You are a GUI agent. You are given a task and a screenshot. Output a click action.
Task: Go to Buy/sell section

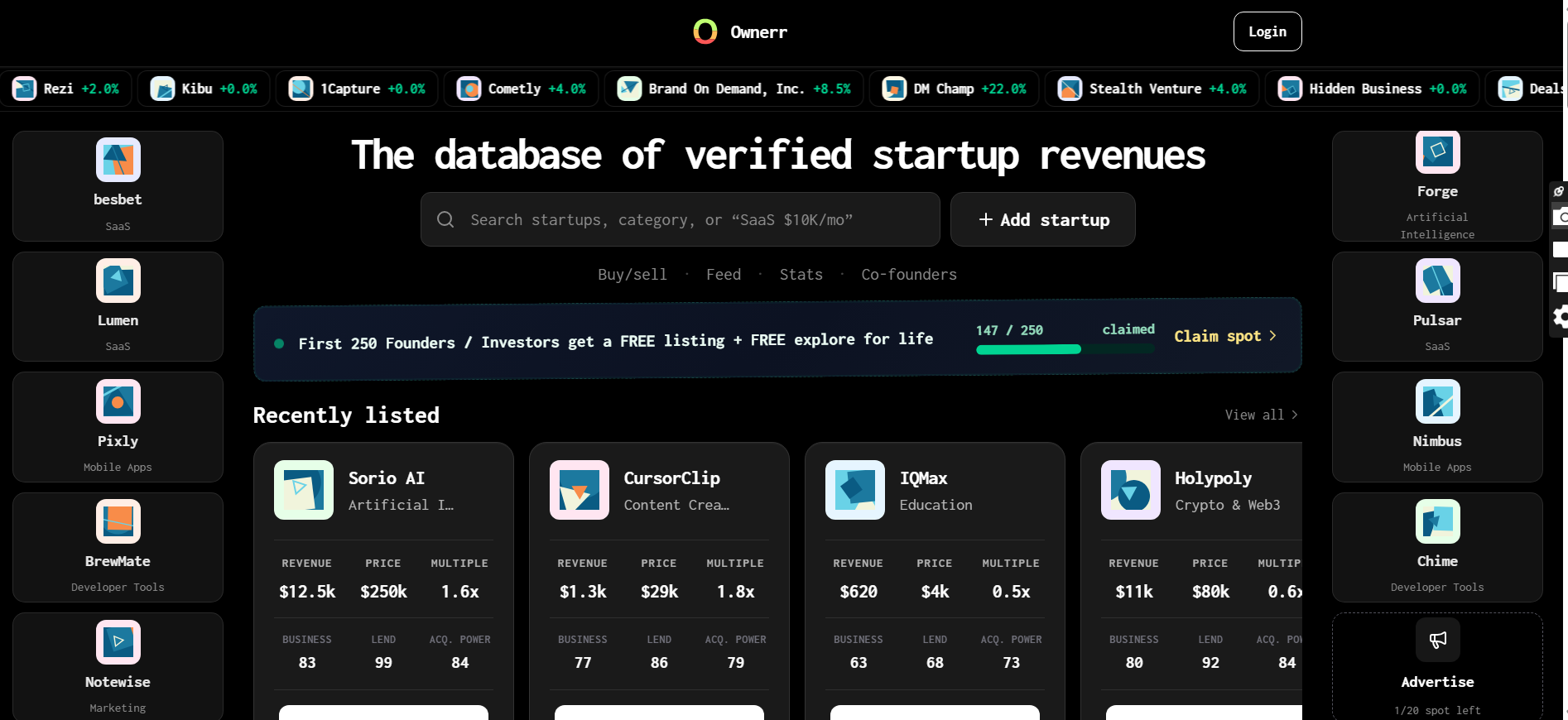coord(632,275)
